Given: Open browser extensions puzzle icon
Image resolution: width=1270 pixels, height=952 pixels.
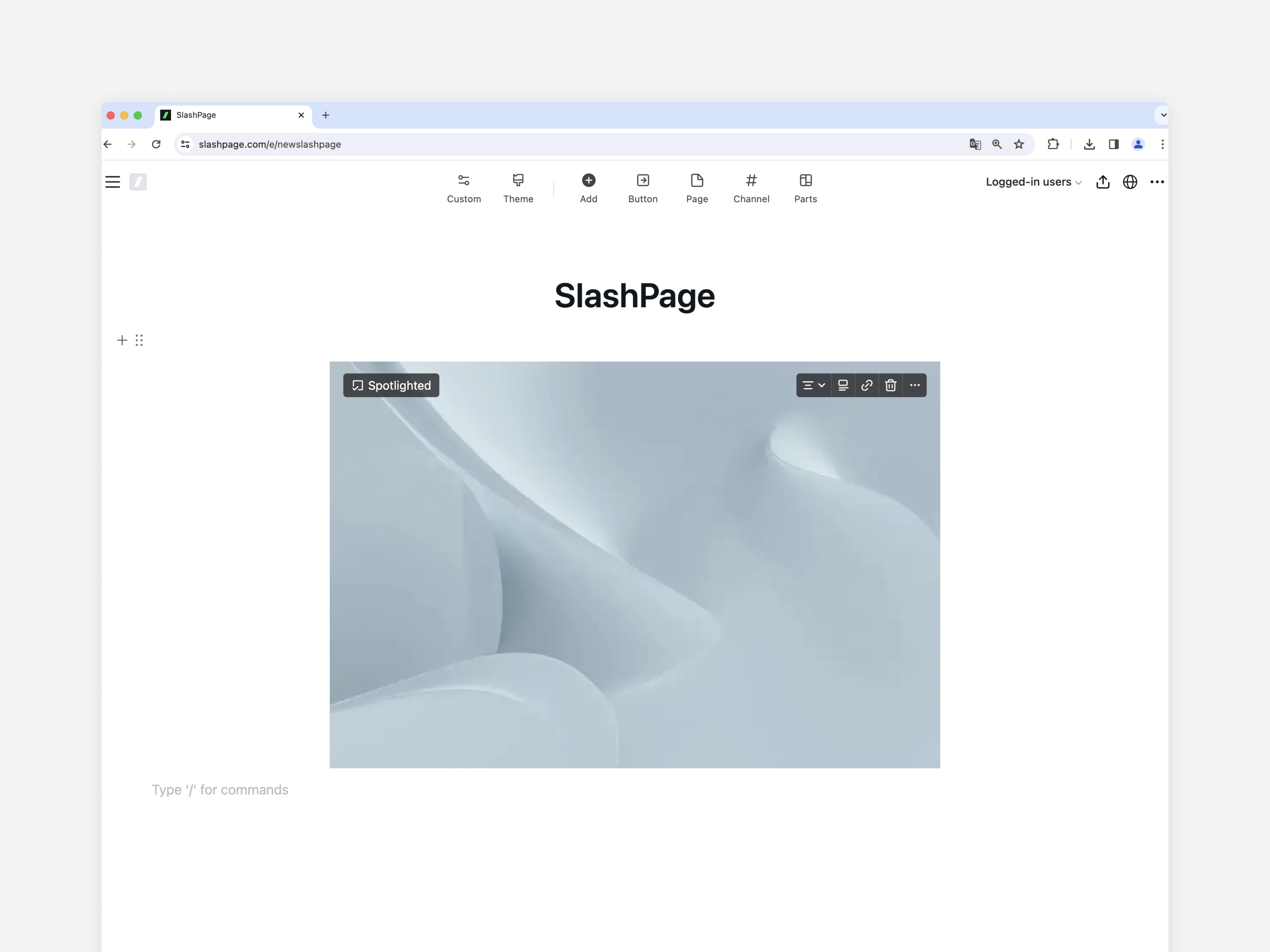Looking at the screenshot, I should point(1053,144).
